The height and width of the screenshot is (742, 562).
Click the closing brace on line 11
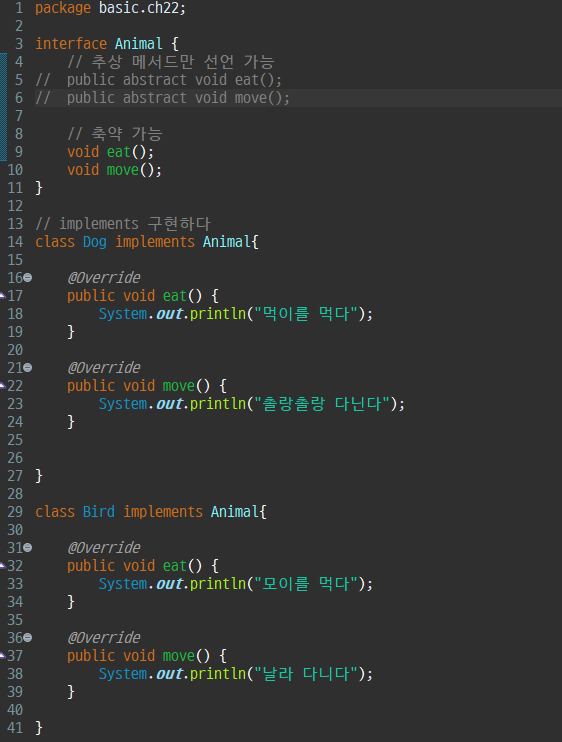(x=39, y=188)
